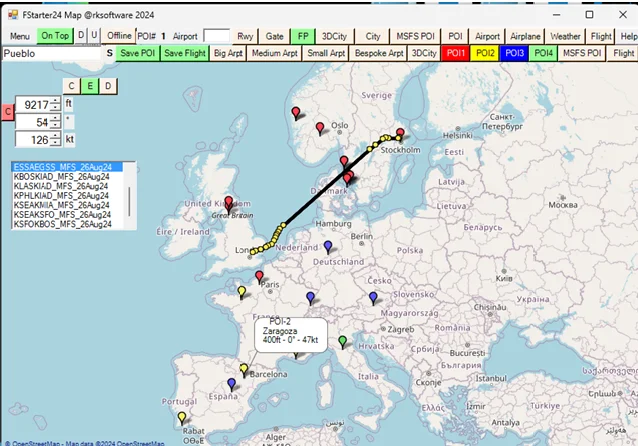Click yellow POI pin near Zaragoza
Viewport: 638px width, 446px height.
coord(244,369)
